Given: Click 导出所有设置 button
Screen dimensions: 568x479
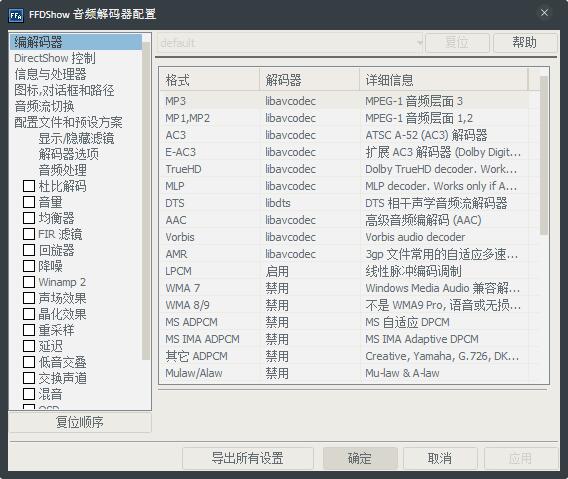Looking at the screenshot, I should [248, 458].
